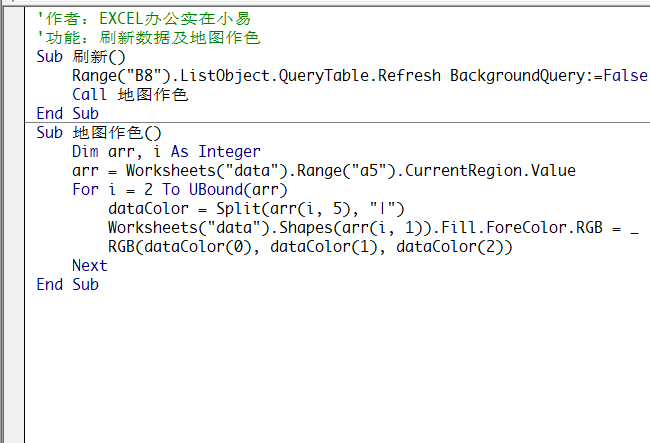
Task: Click the final End Sub line
Action: (x=68, y=285)
